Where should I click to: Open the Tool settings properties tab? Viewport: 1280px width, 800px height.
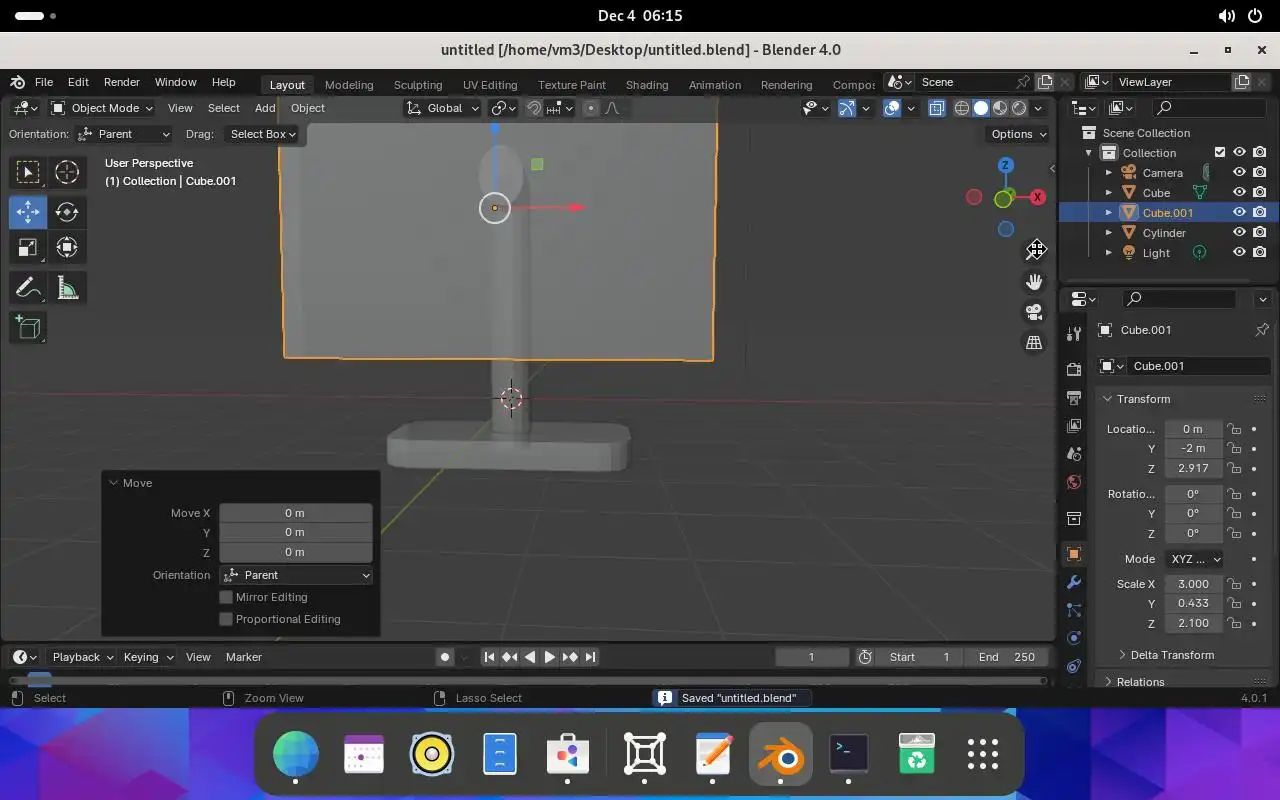[x=1074, y=333]
